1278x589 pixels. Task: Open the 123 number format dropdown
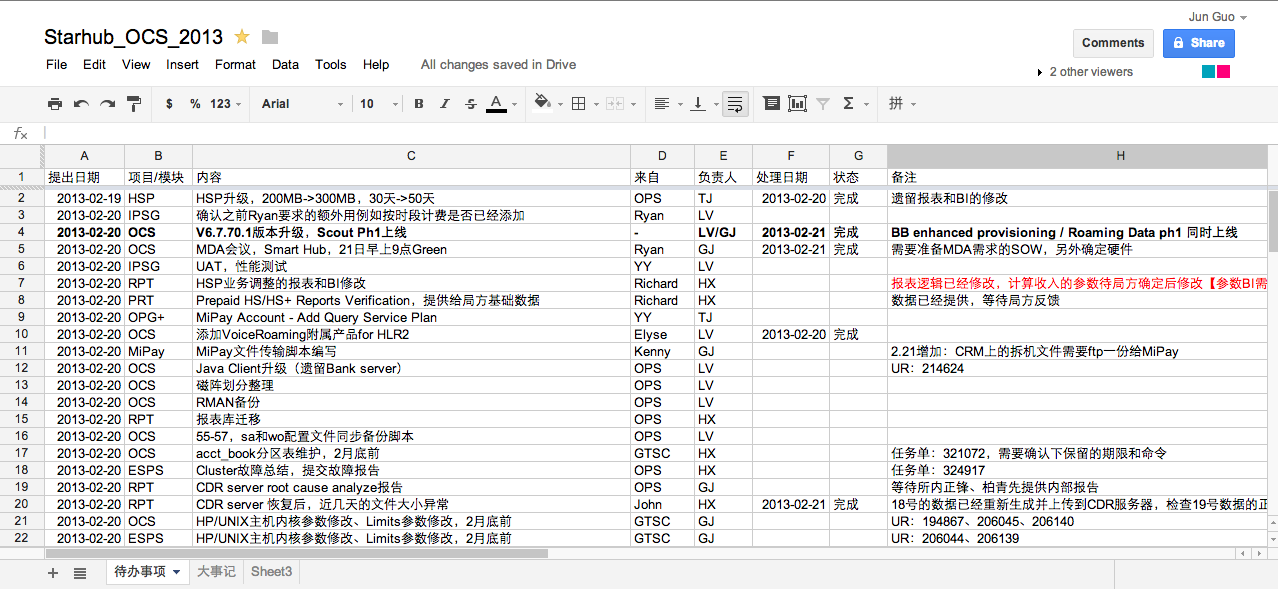[x=225, y=104]
